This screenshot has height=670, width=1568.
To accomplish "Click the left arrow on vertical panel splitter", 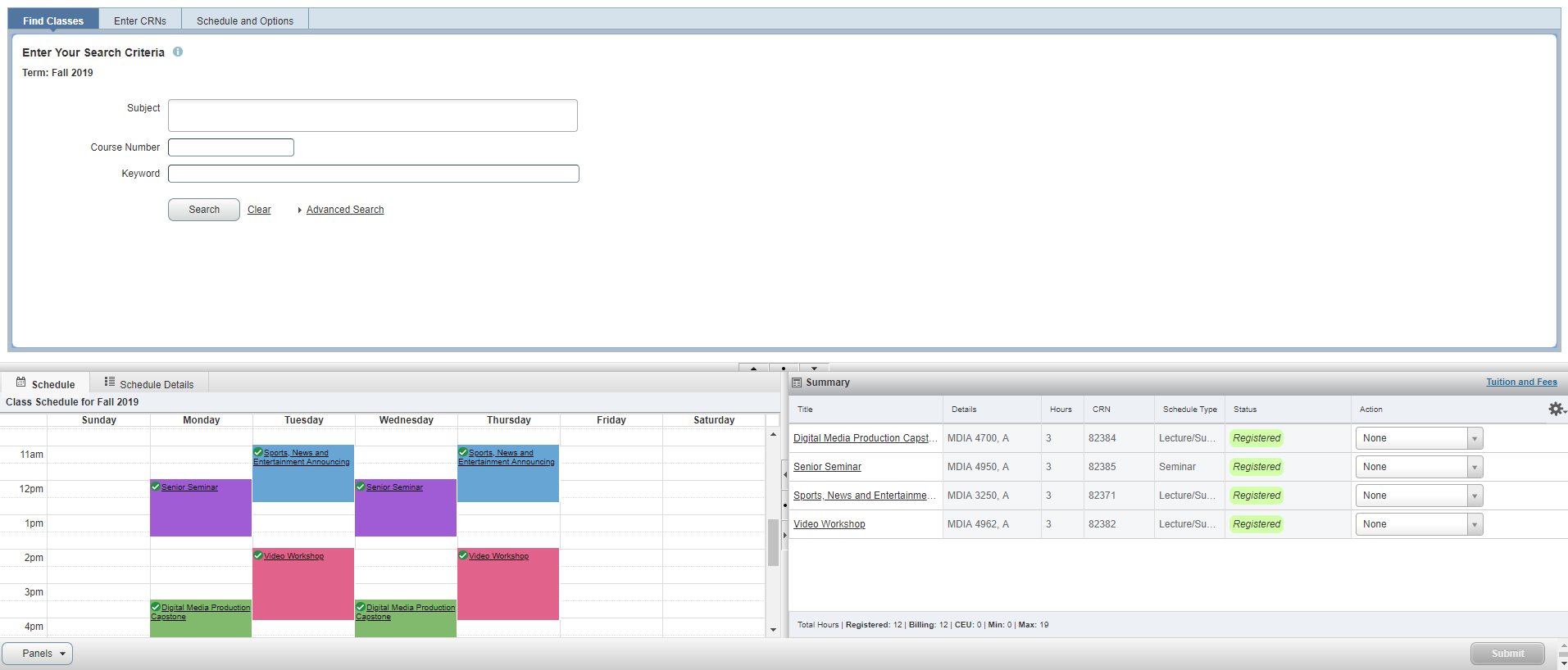I will 784,474.
